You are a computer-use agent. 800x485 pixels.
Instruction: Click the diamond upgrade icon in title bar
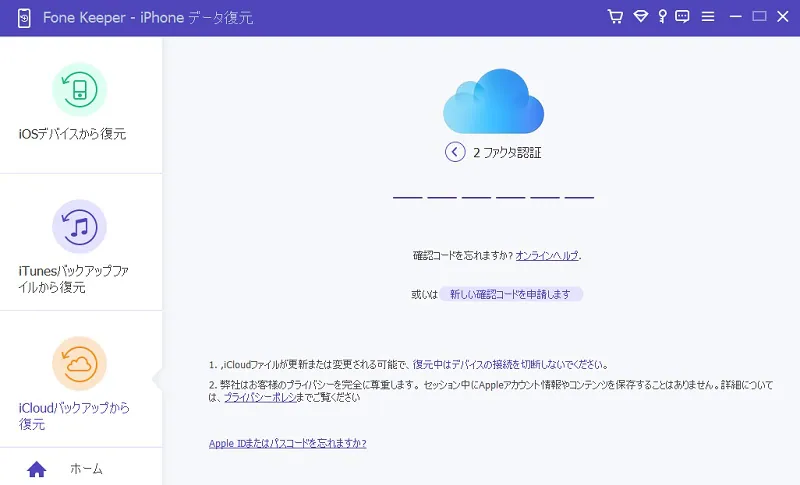(x=641, y=17)
